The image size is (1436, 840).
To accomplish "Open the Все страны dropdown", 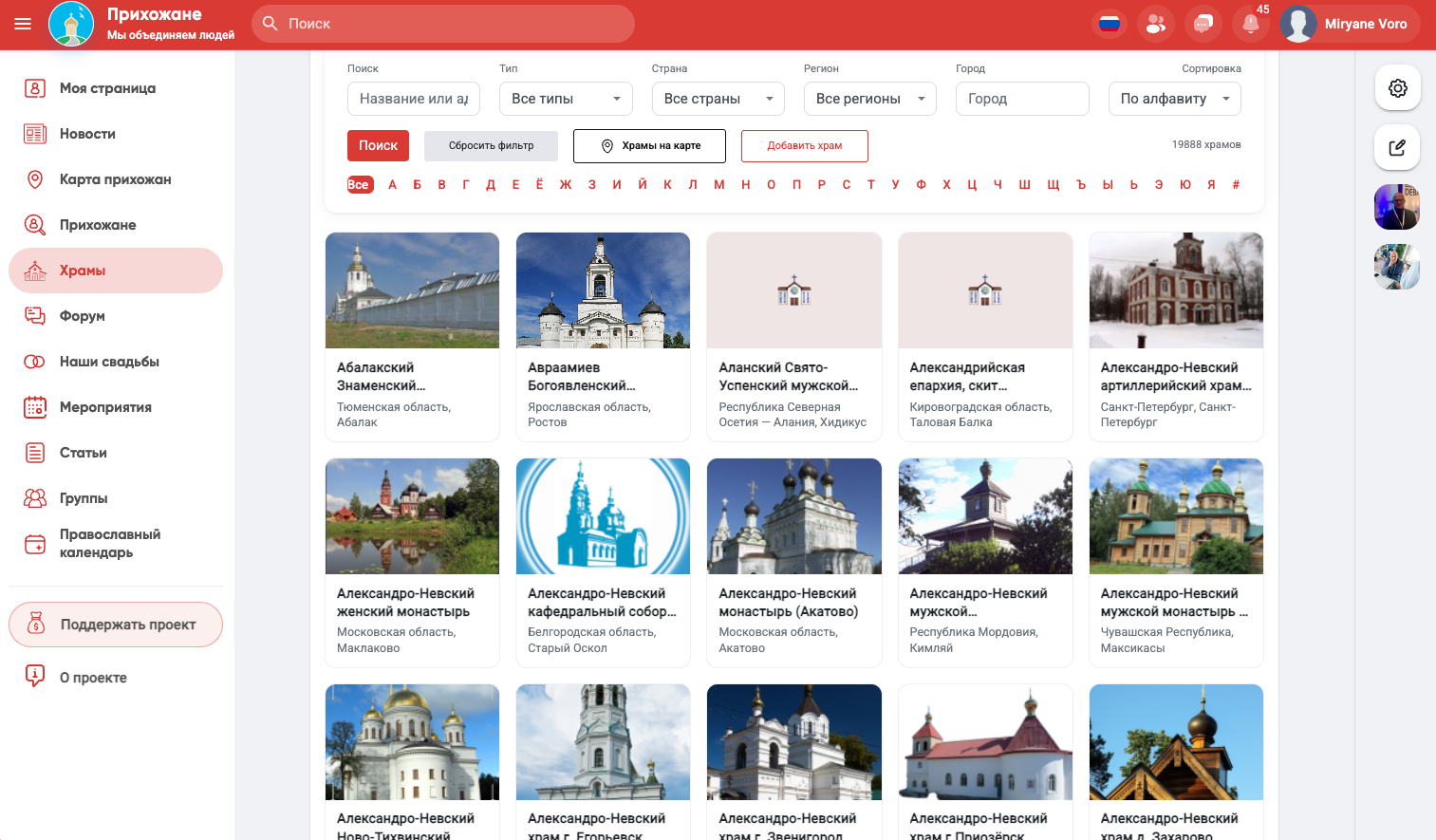I will (718, 99).
